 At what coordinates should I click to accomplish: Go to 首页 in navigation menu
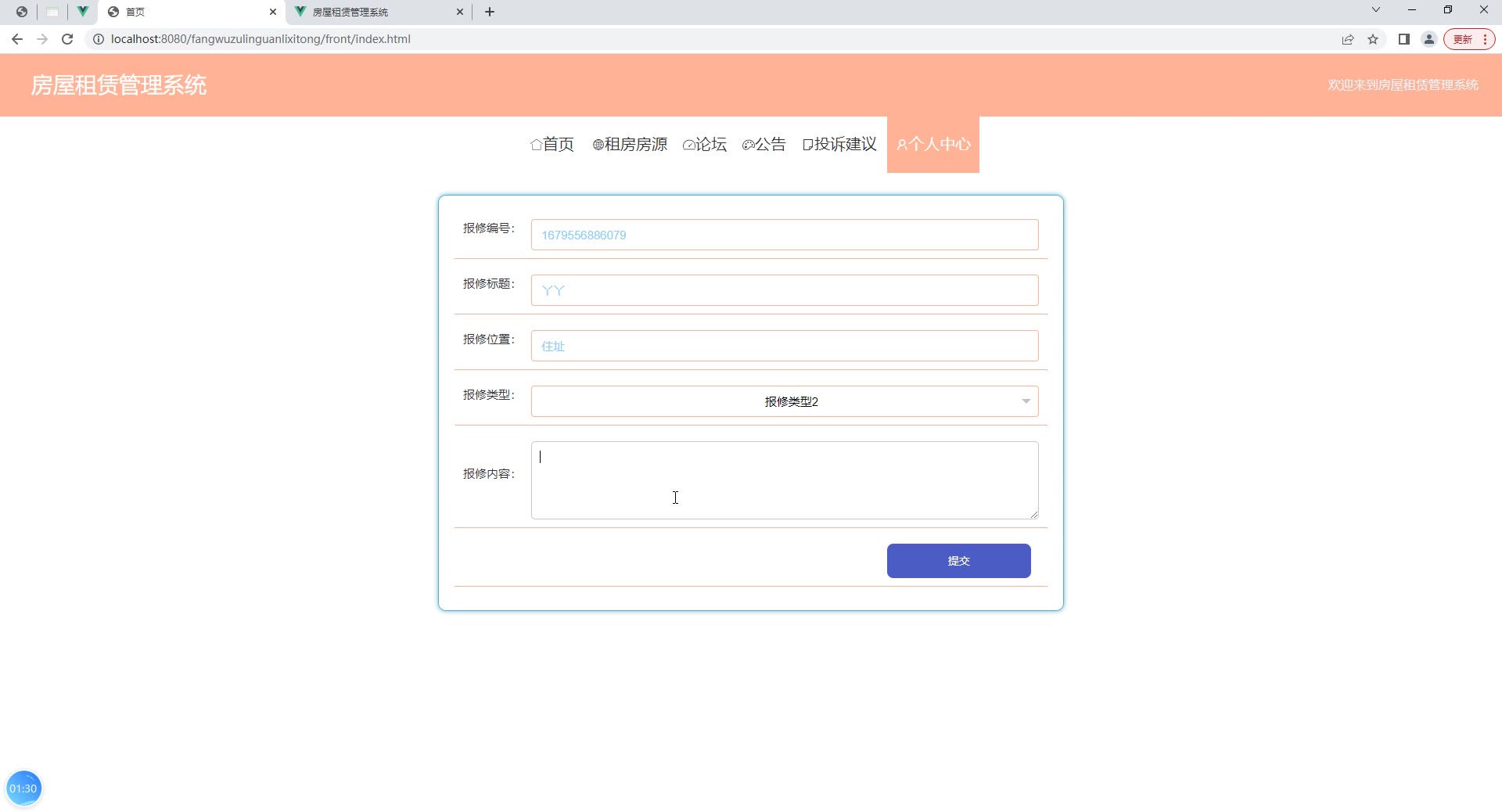pyautogui.click(x=552, y=144)
